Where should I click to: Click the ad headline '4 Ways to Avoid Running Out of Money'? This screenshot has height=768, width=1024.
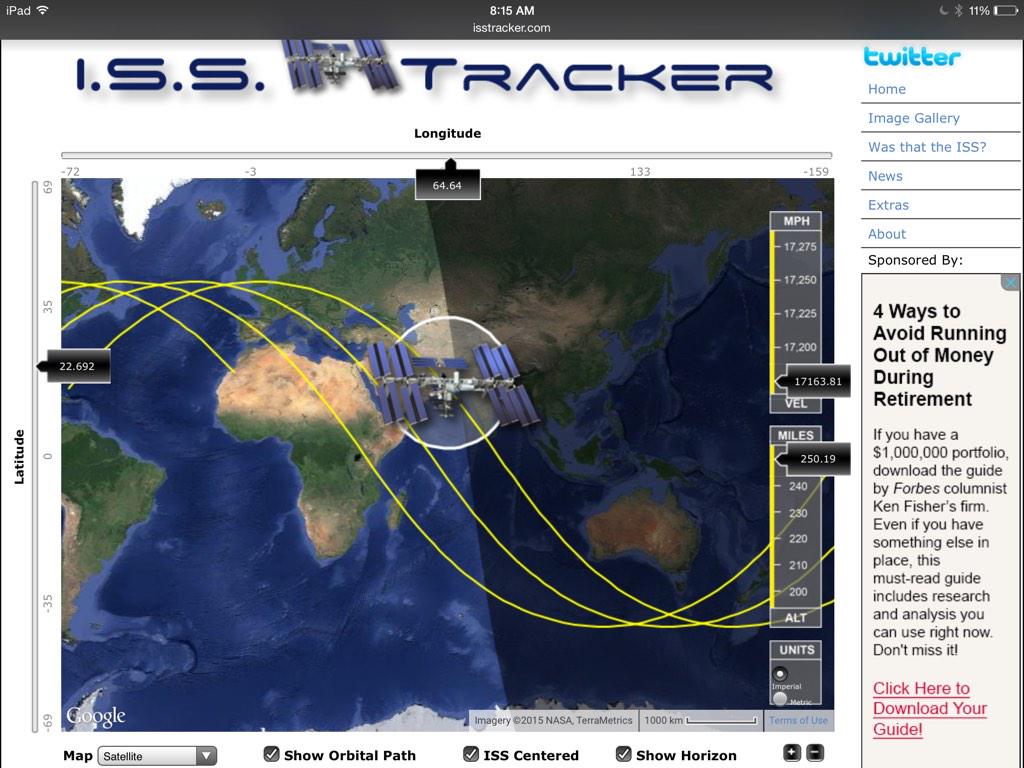click(939, 355)
